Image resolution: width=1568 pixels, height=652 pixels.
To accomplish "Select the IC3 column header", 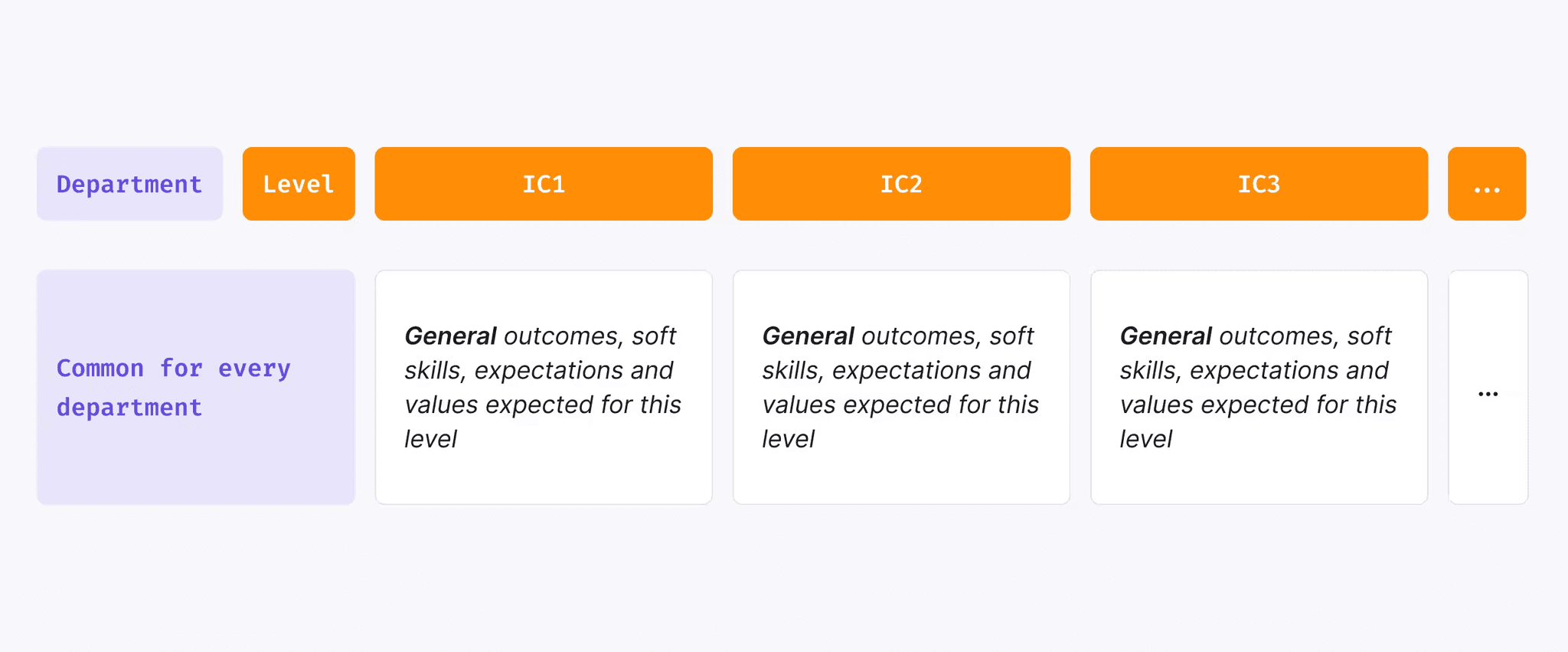I will pos(1259,184).
